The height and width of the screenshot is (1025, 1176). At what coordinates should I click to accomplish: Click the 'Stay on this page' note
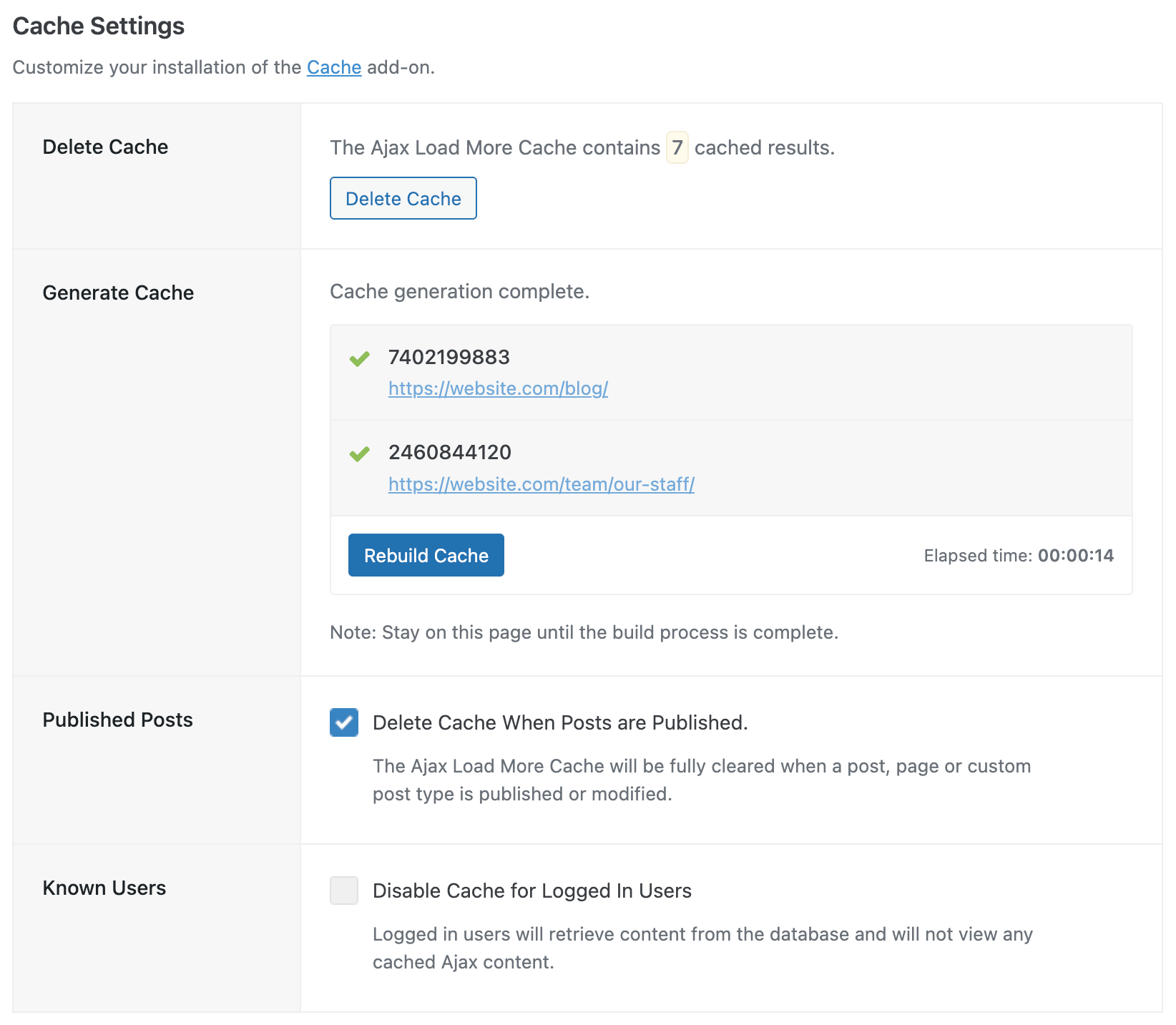pyautogui.click(x=583, y=632)
